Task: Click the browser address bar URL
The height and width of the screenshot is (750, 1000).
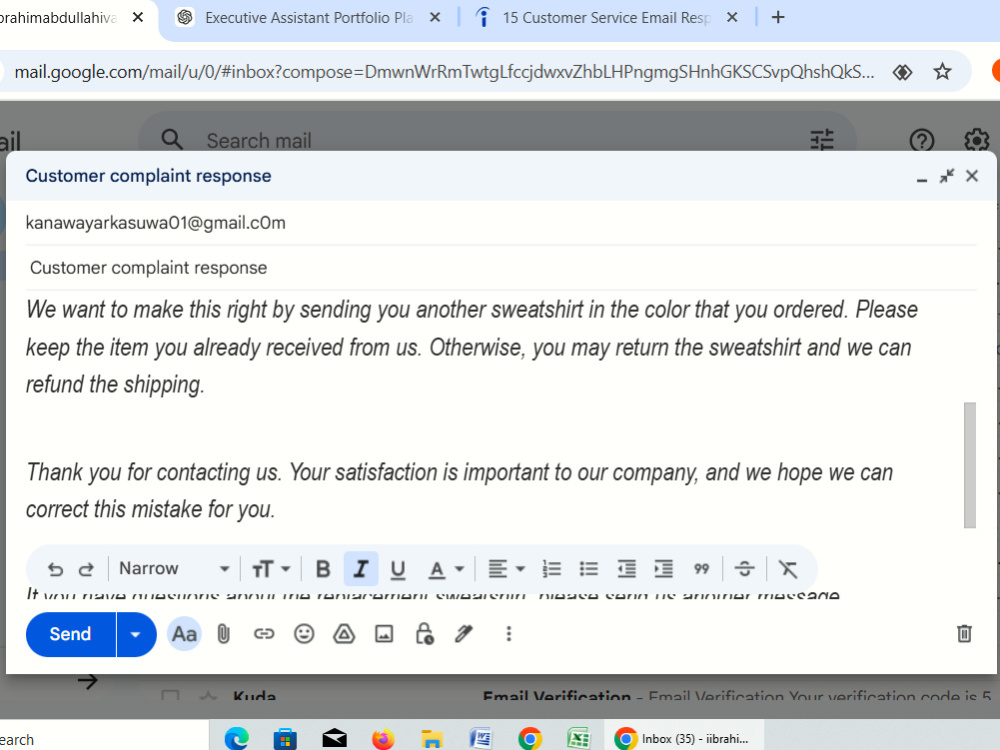Action: [444, 72]
